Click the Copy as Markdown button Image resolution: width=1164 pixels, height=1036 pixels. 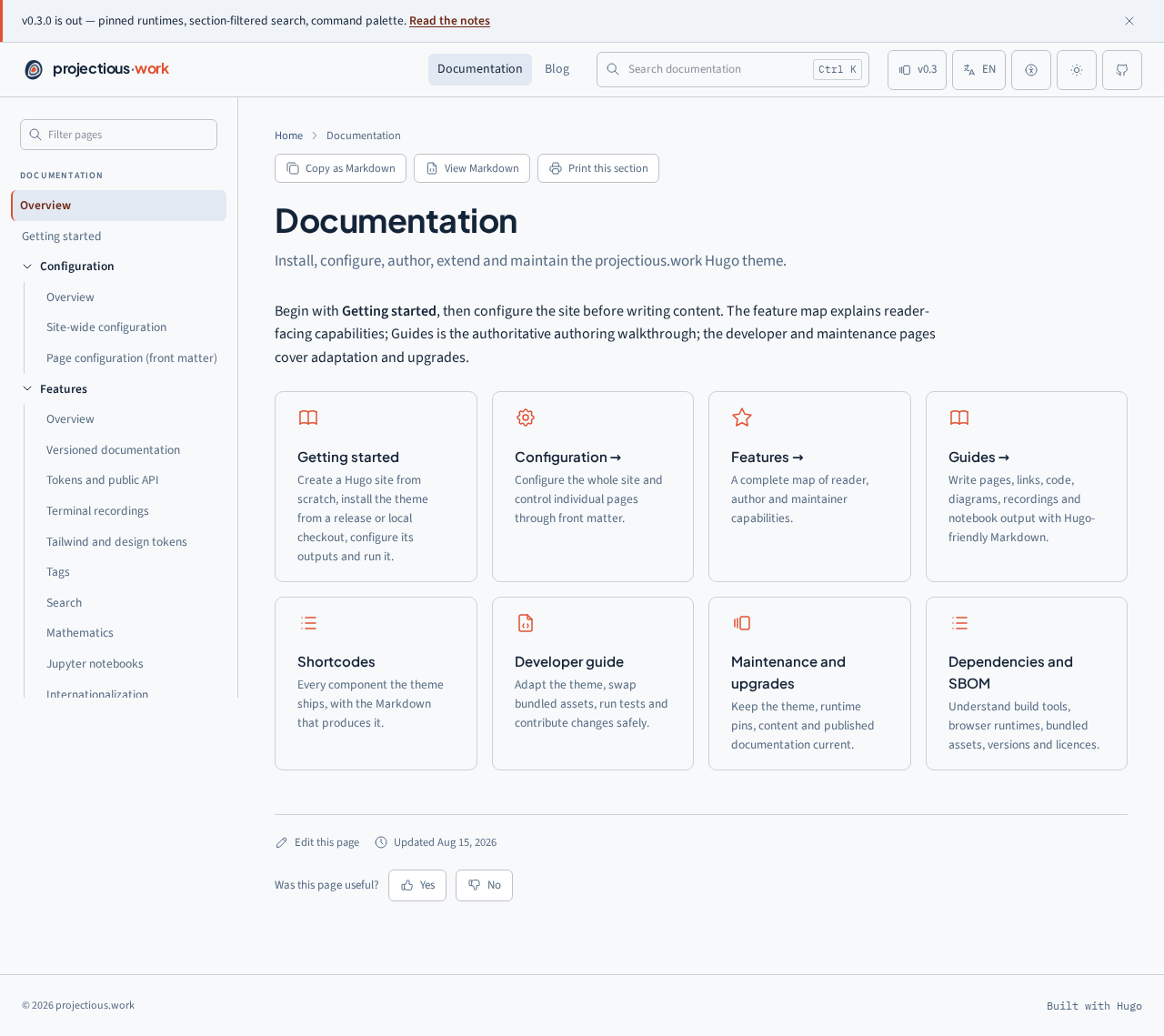pos(340,168)
